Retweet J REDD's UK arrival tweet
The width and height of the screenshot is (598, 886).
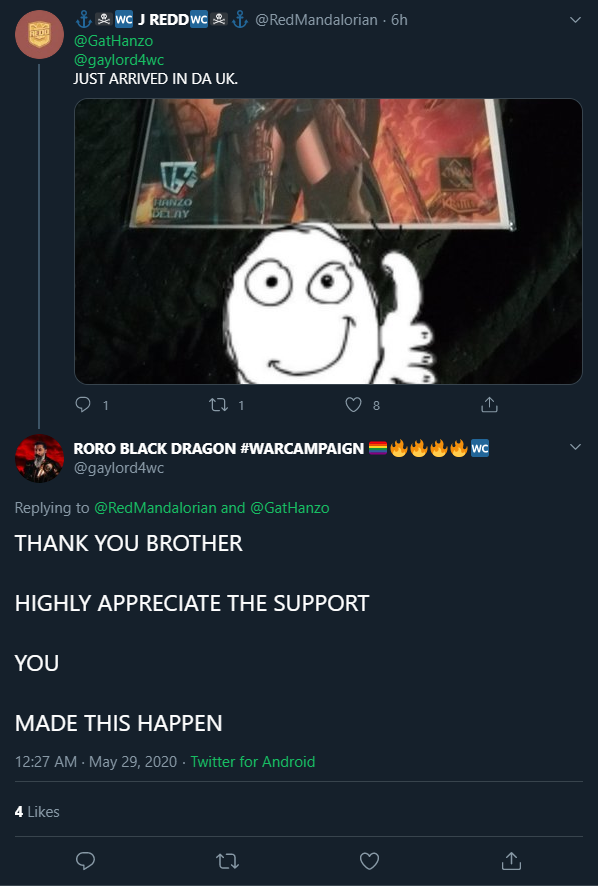[x=219, y=405]
